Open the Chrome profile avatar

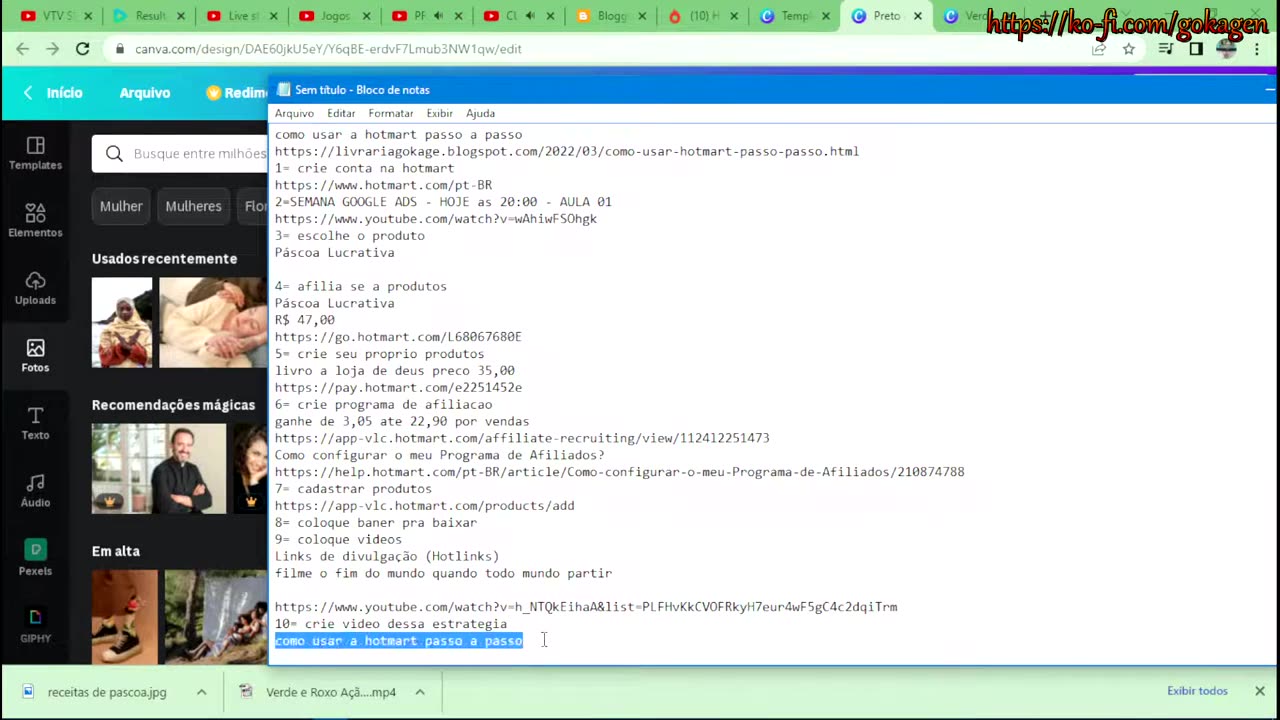pos(1227,49)
